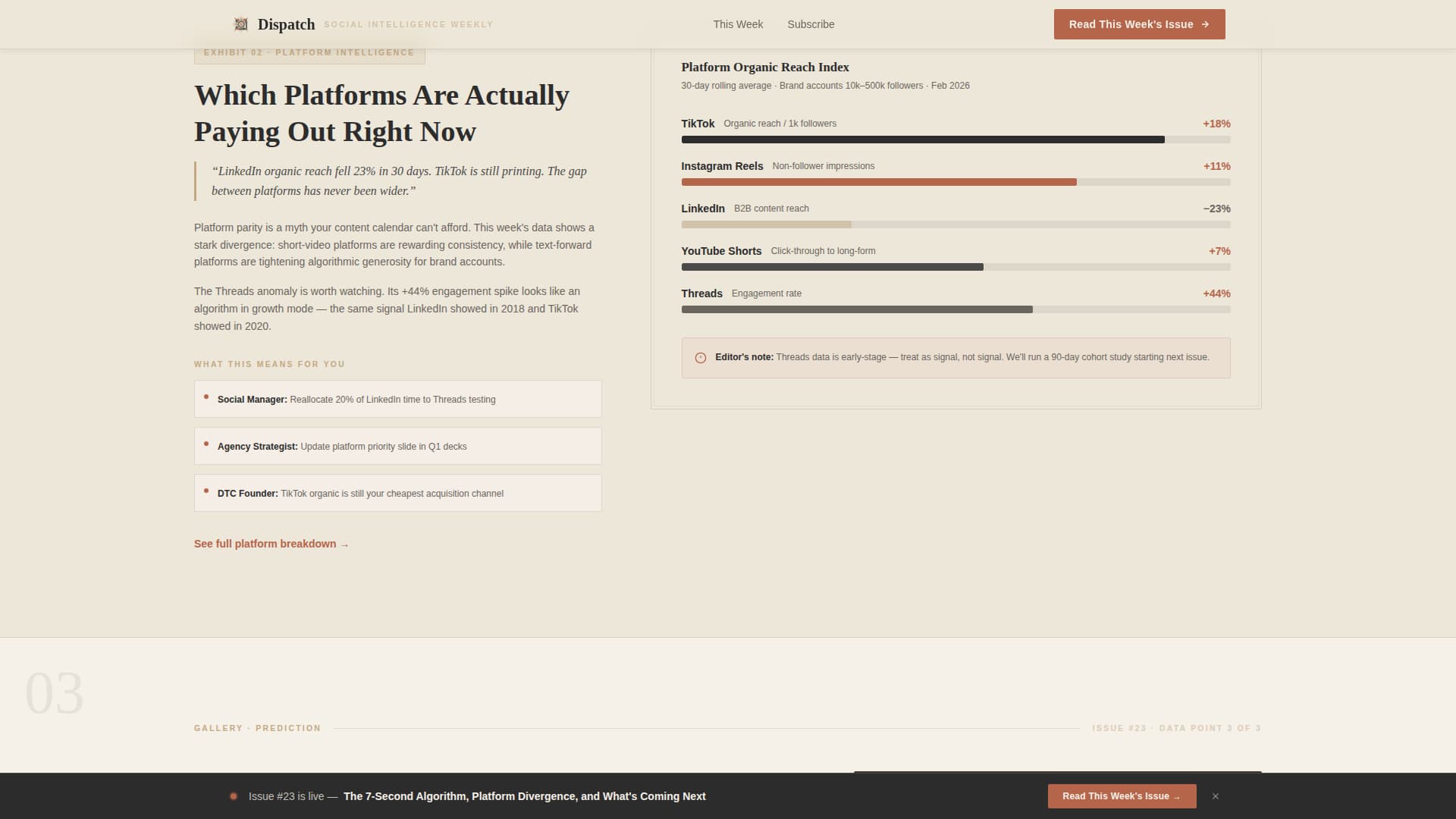
Task: Click the Editor's note text box
Action: [955, 358]
